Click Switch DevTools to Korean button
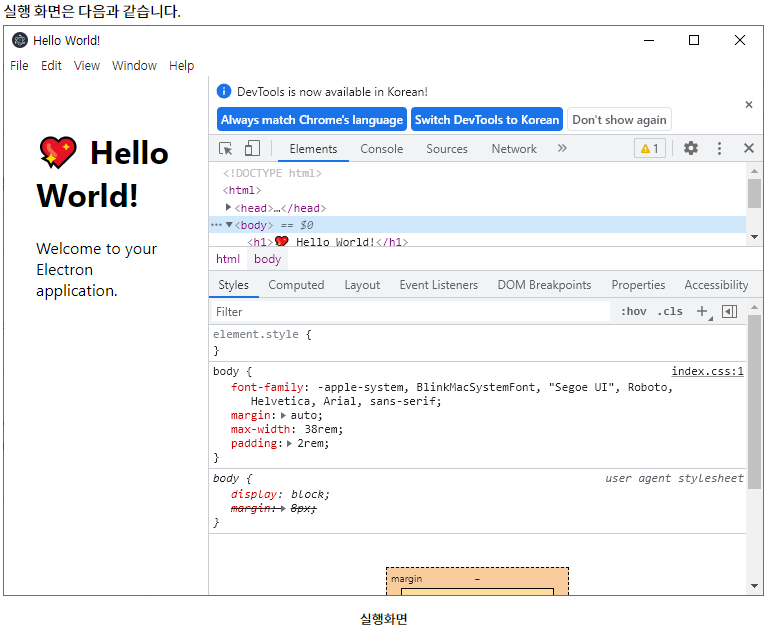The height and width of the screenshot is (641, 766). pos(487,119)
